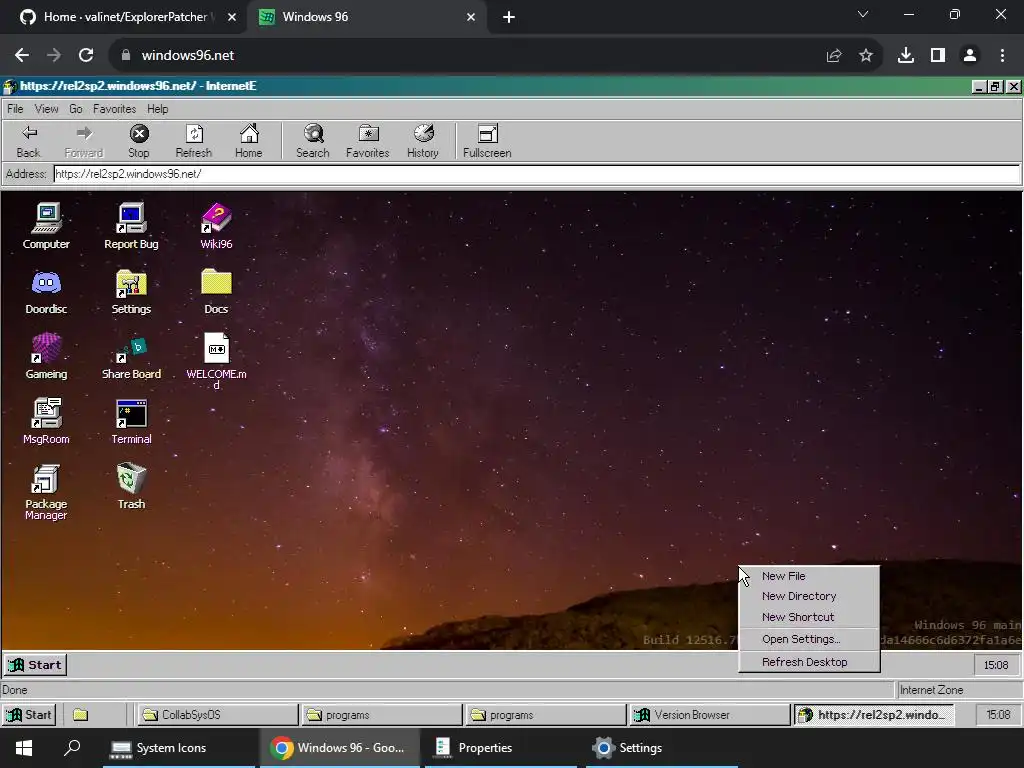This screenshot has width=1024, height=768.
Task: Open Chrome three-dot menu
Action: [1002, 56]
